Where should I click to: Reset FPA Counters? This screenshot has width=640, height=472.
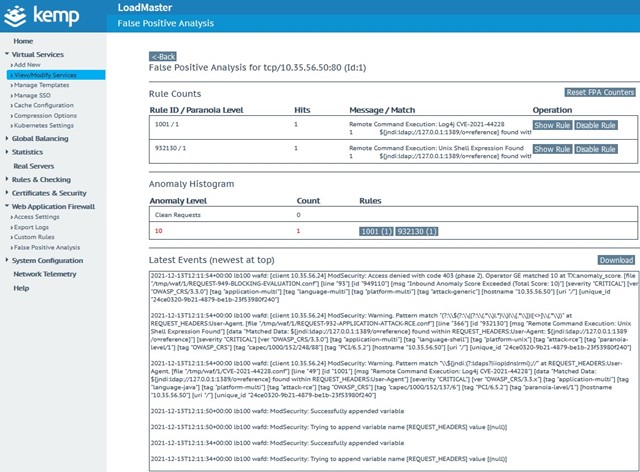coord(600,92)
